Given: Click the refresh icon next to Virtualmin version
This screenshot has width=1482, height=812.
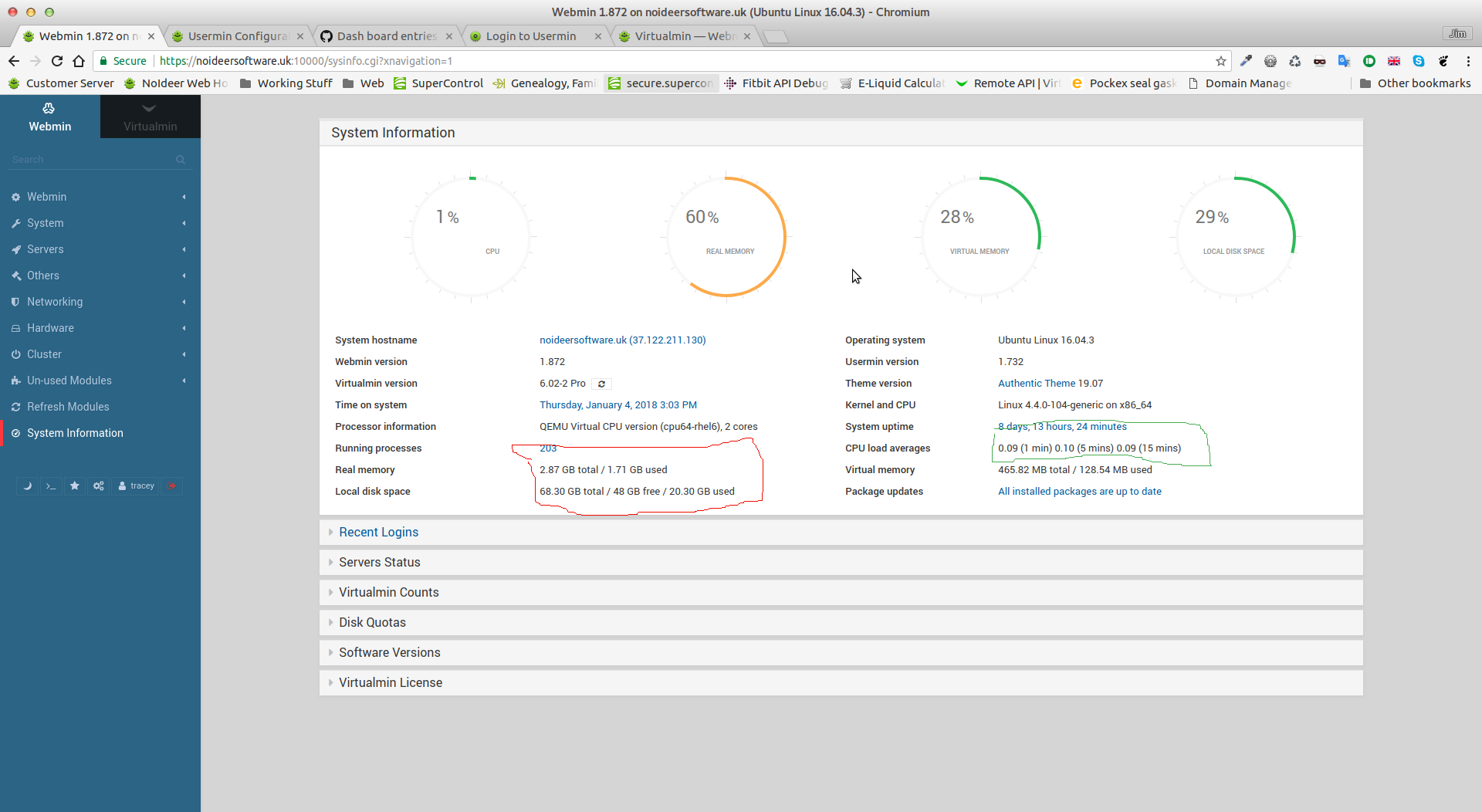Looking at the screenshot, I should [x=602, y=384].
